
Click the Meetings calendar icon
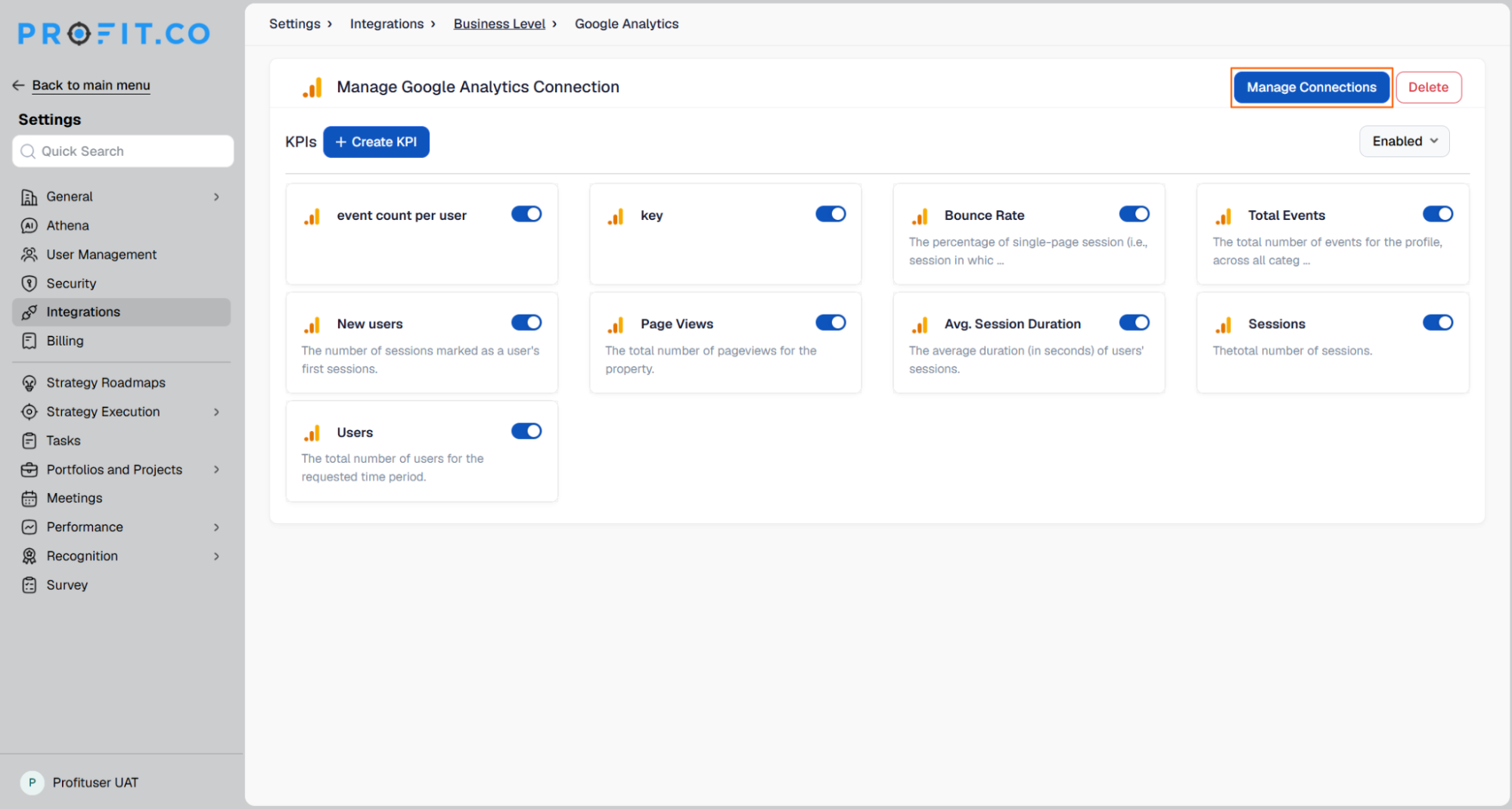(x=29, y=498)
